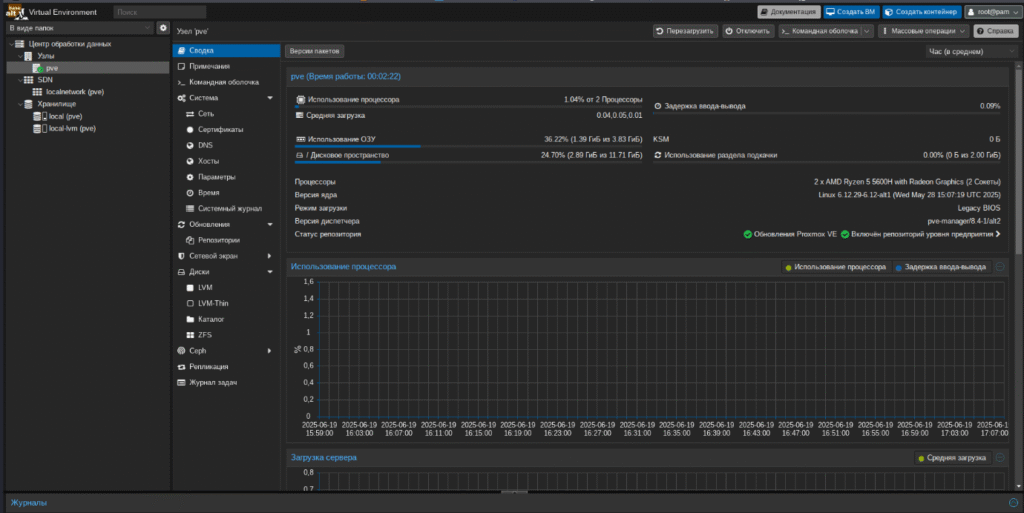The width and height of the screenshot is (1024, 513).
Task: Open Сертификаты in the Система section
Action: 220,130
